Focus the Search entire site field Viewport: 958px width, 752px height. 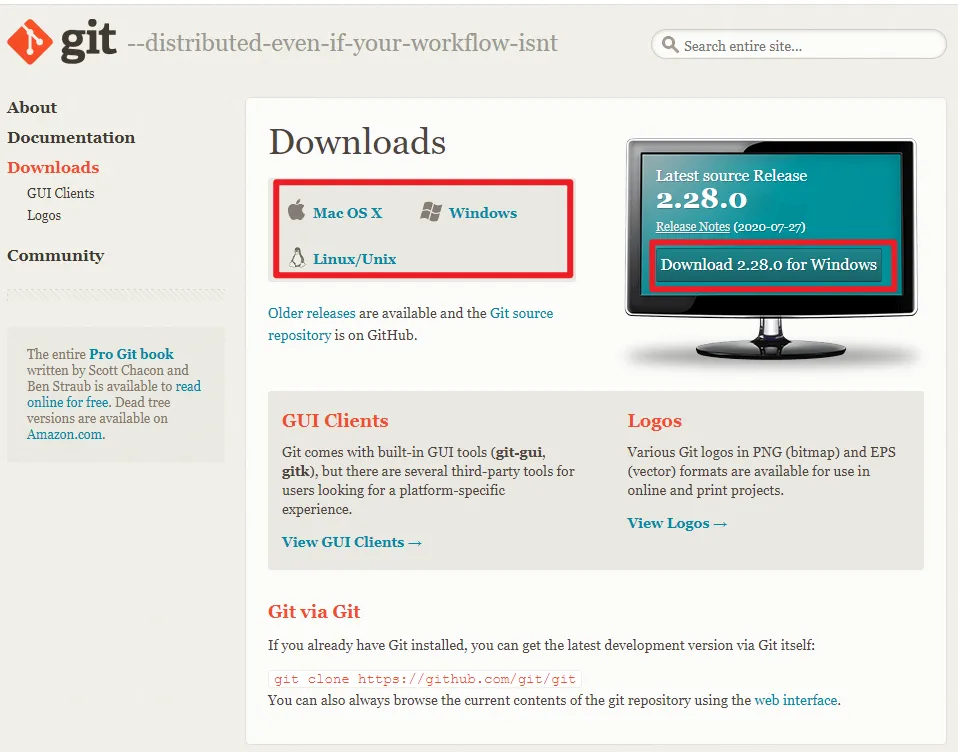click(x=799, y=45)
